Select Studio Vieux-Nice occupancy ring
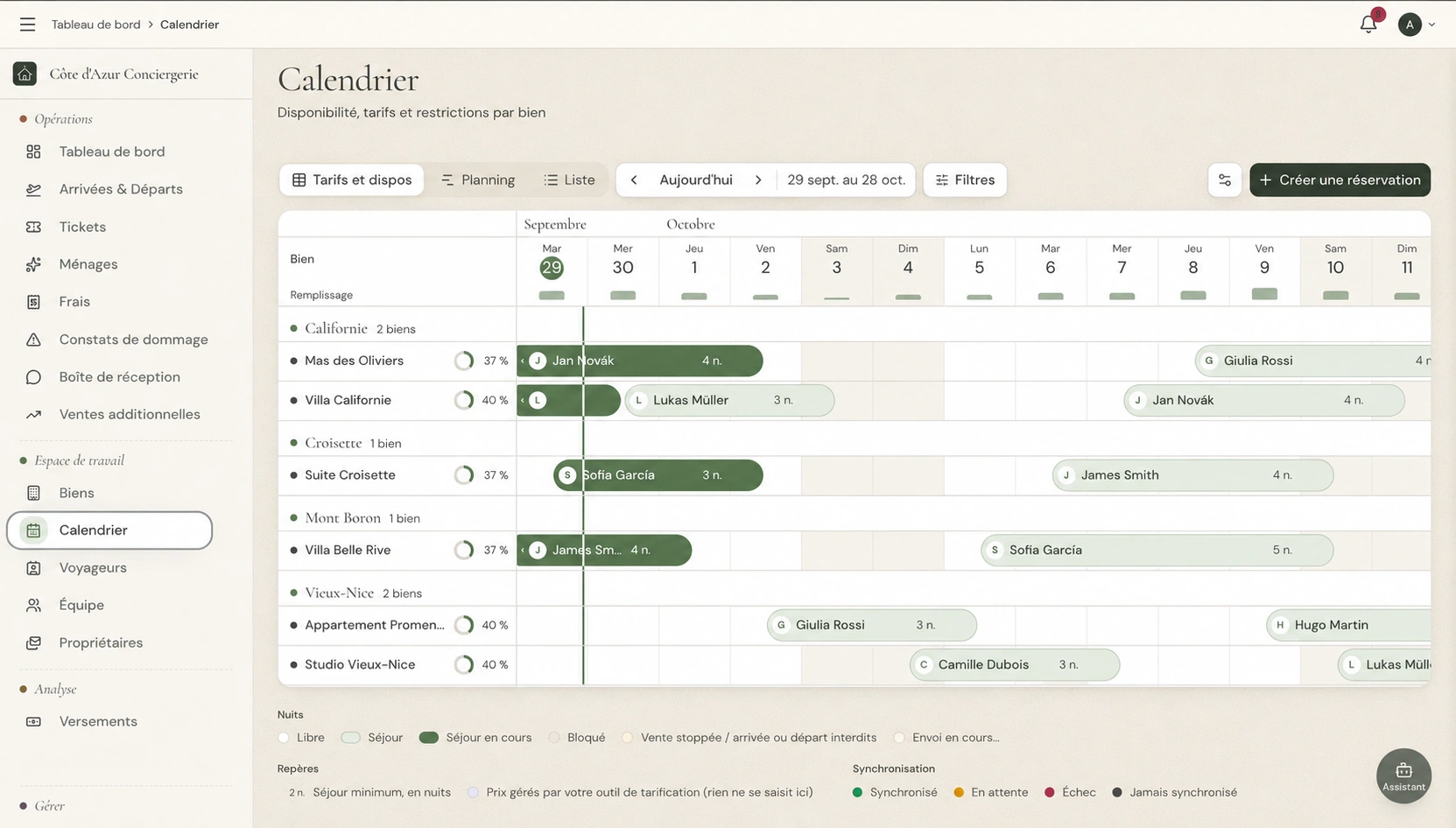The height and width of the screenshot is (828, 1456). pos(464,665)
